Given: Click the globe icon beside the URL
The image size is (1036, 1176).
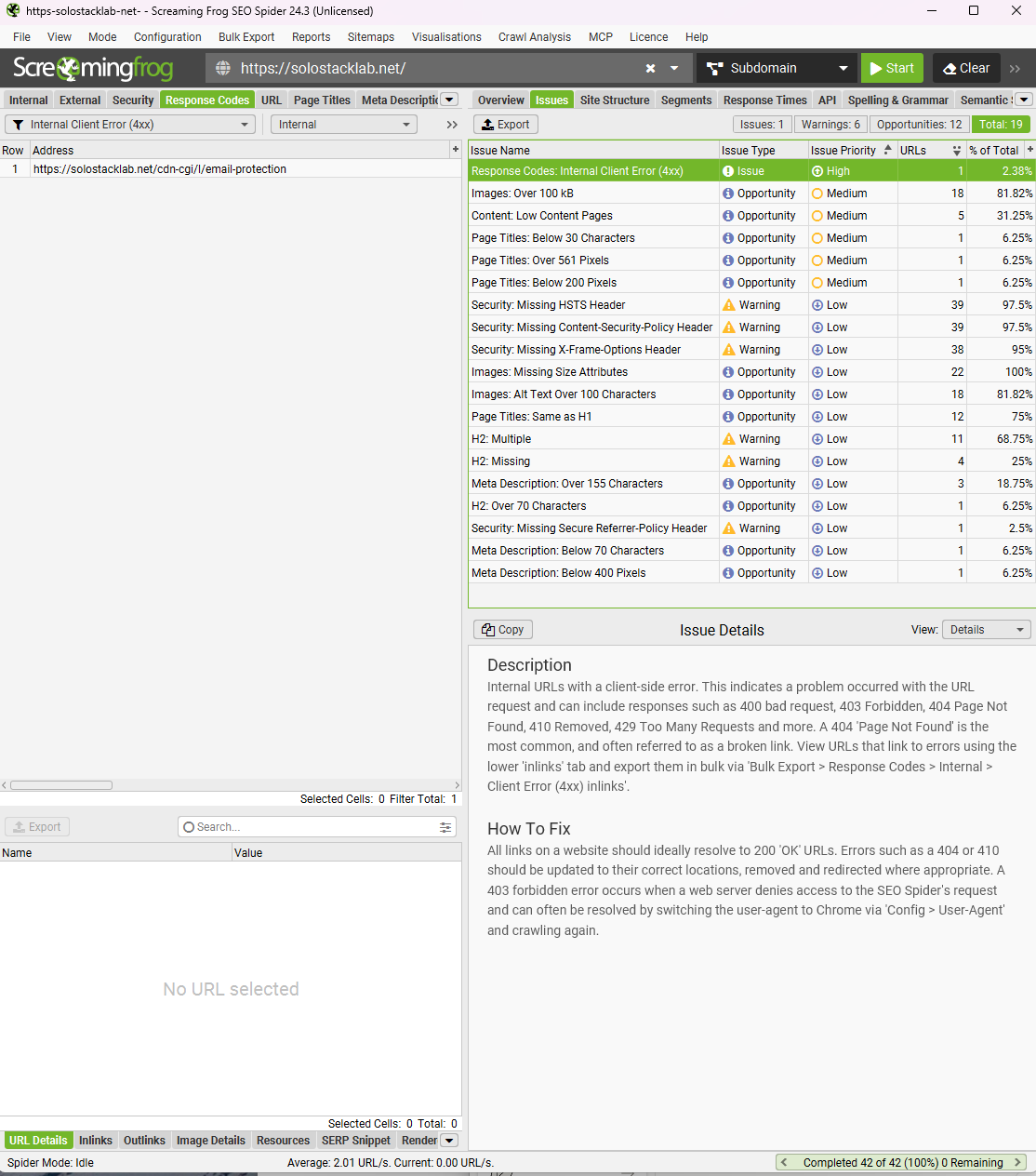Looking at the screenshot, I should 223,68.
